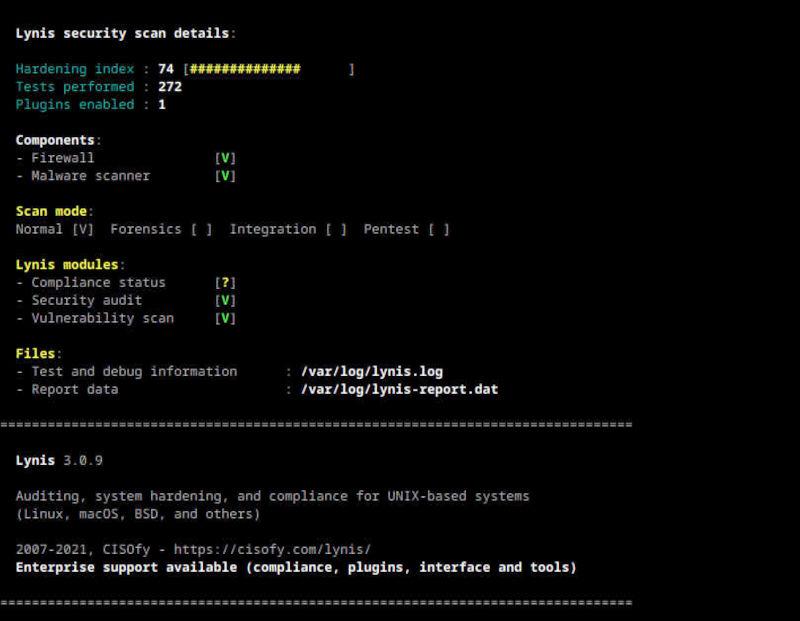Click the Lynis security scan details heading
Screen dimensions: 800x621
coord(124,33)
